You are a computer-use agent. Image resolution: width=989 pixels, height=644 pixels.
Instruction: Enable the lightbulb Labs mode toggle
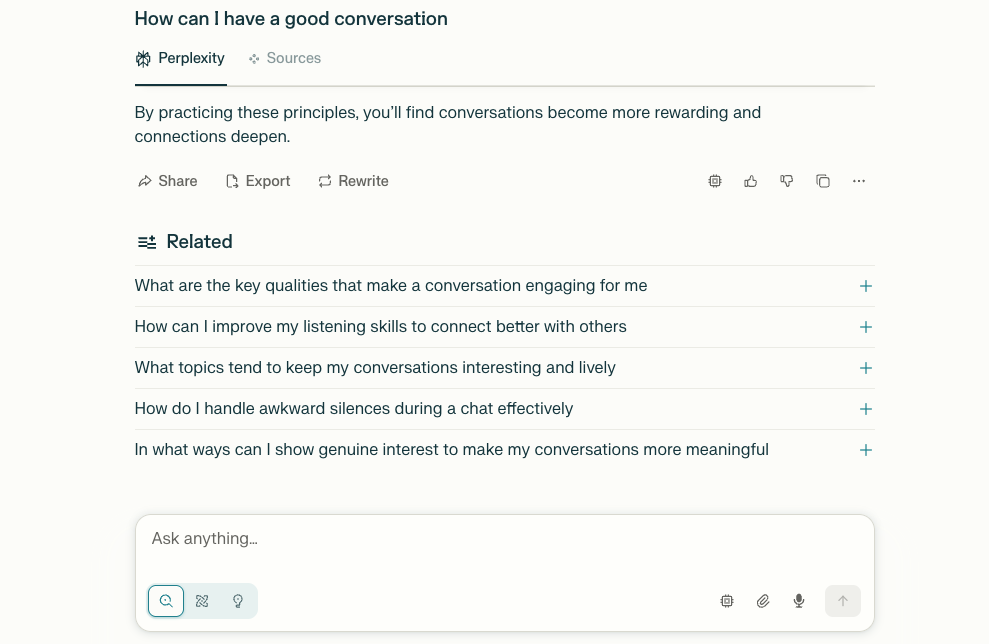coord(238,601)
